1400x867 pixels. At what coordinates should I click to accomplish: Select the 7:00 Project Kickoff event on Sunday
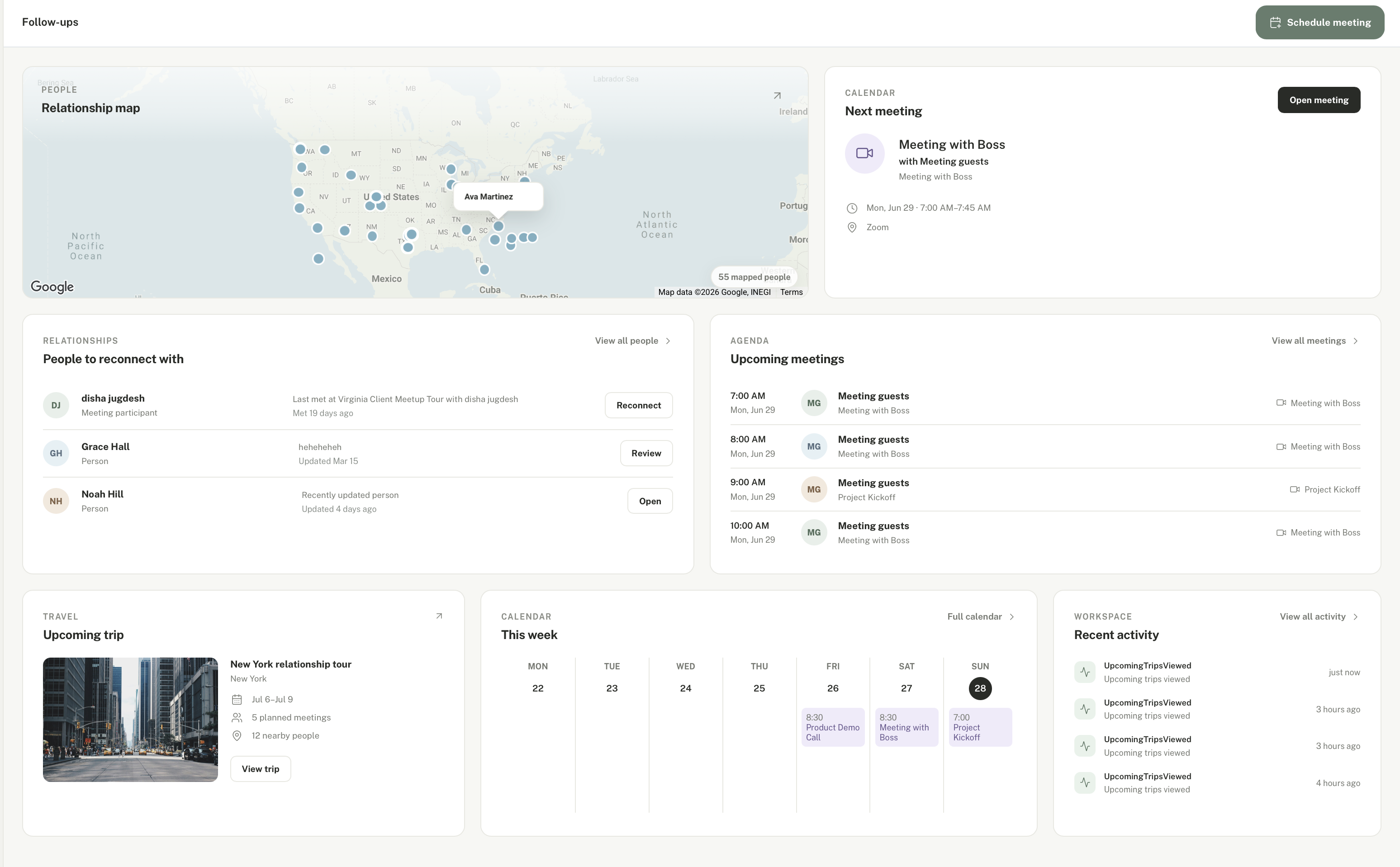(x=980, y=727)
